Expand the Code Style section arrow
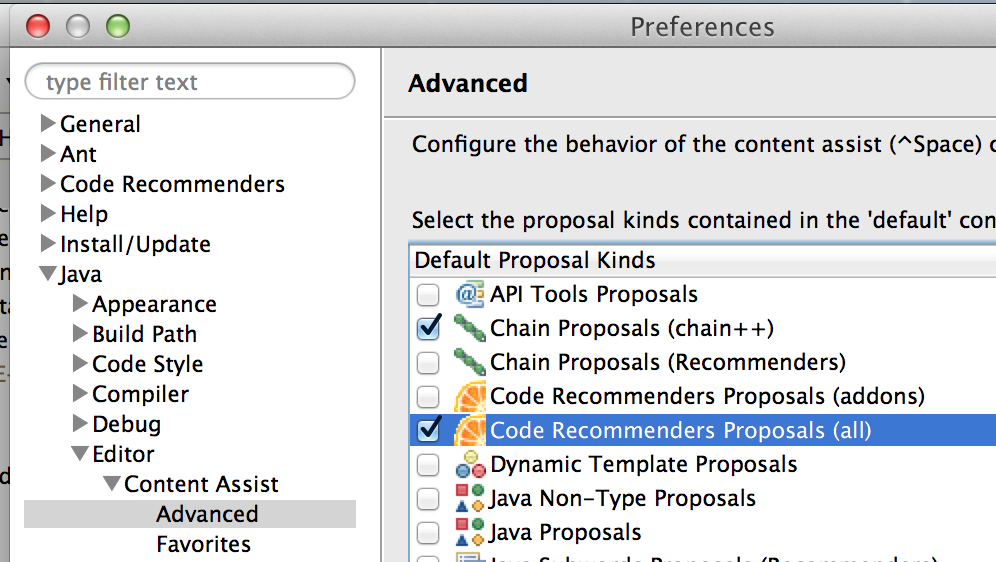The image size is (996, 562). point(80,364)
